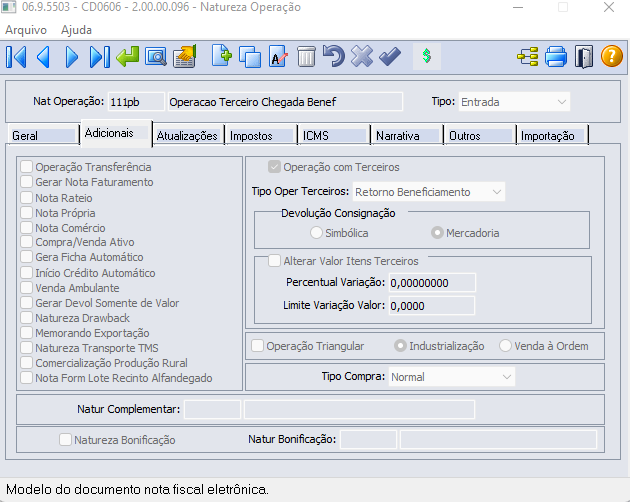630x502 pixels.
Task: Enable Memorando Exportação checkbox
Action: (27, 333)
